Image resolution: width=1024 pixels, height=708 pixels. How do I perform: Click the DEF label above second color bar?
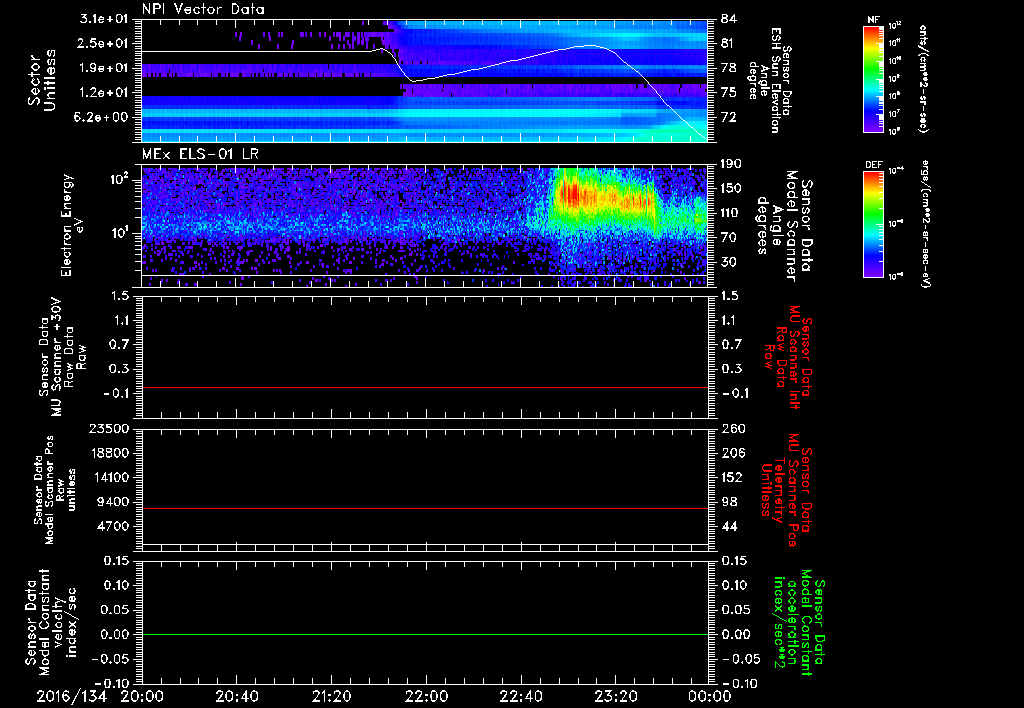point(873,165)
